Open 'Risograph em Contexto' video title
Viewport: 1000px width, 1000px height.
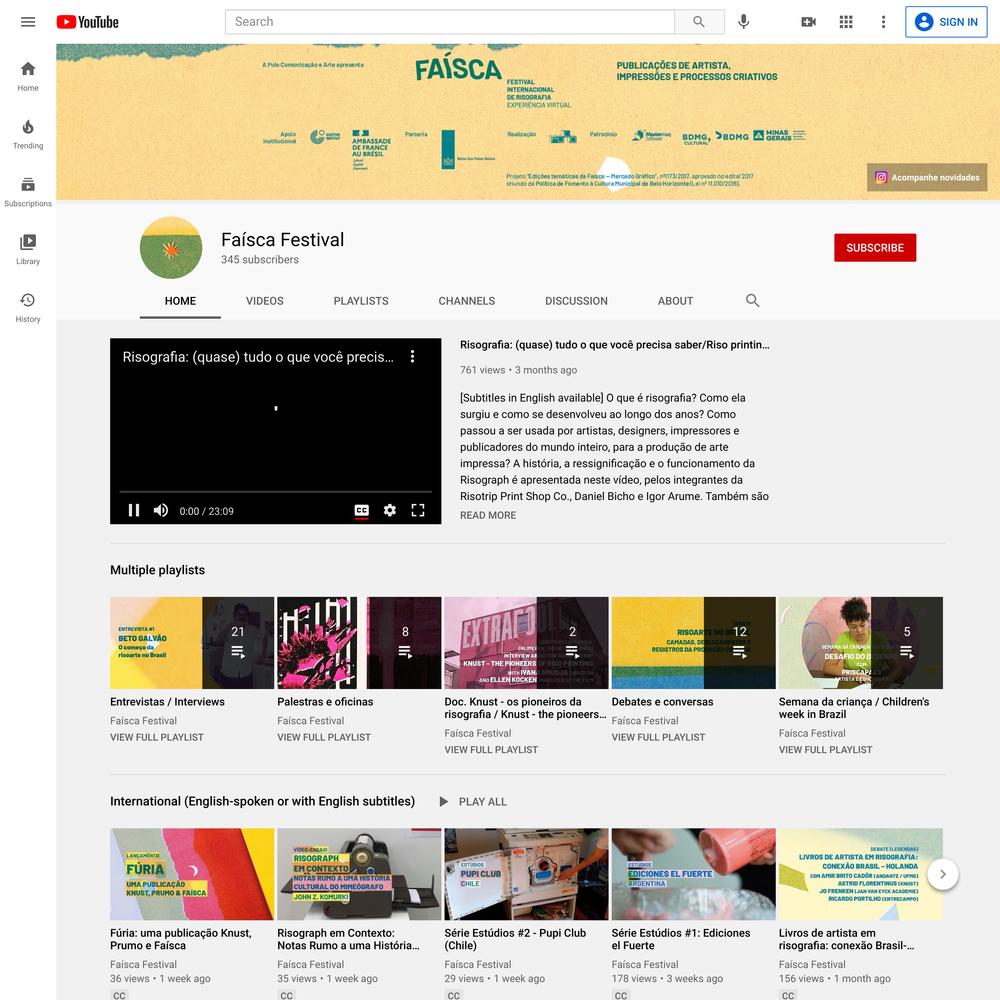pos(348,939)
